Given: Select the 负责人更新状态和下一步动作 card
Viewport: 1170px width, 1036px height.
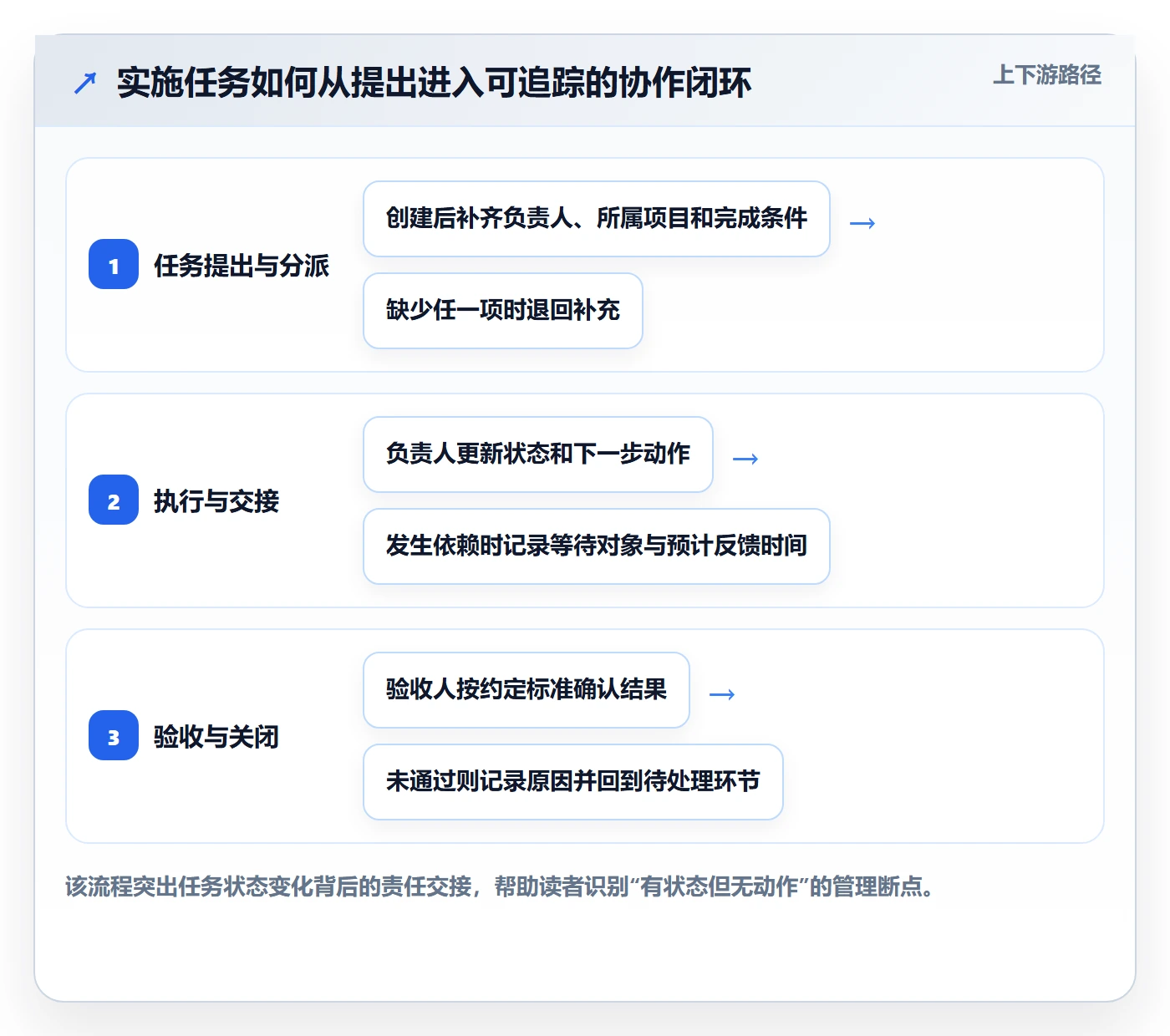Looking at the screenshot, I should 538,455.
